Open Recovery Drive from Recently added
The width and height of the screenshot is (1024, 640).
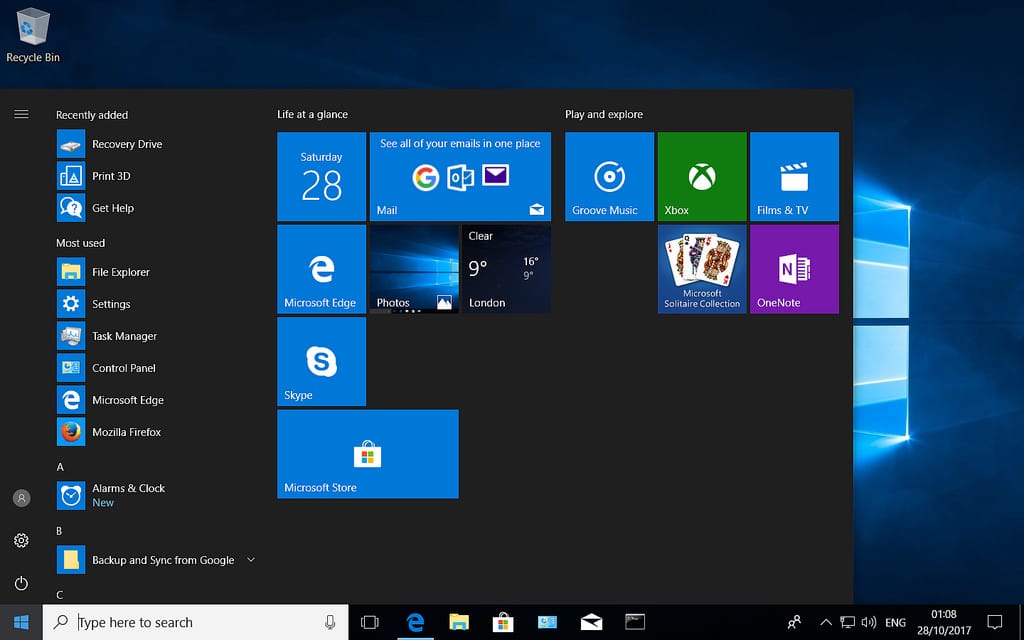coord(126,144)
